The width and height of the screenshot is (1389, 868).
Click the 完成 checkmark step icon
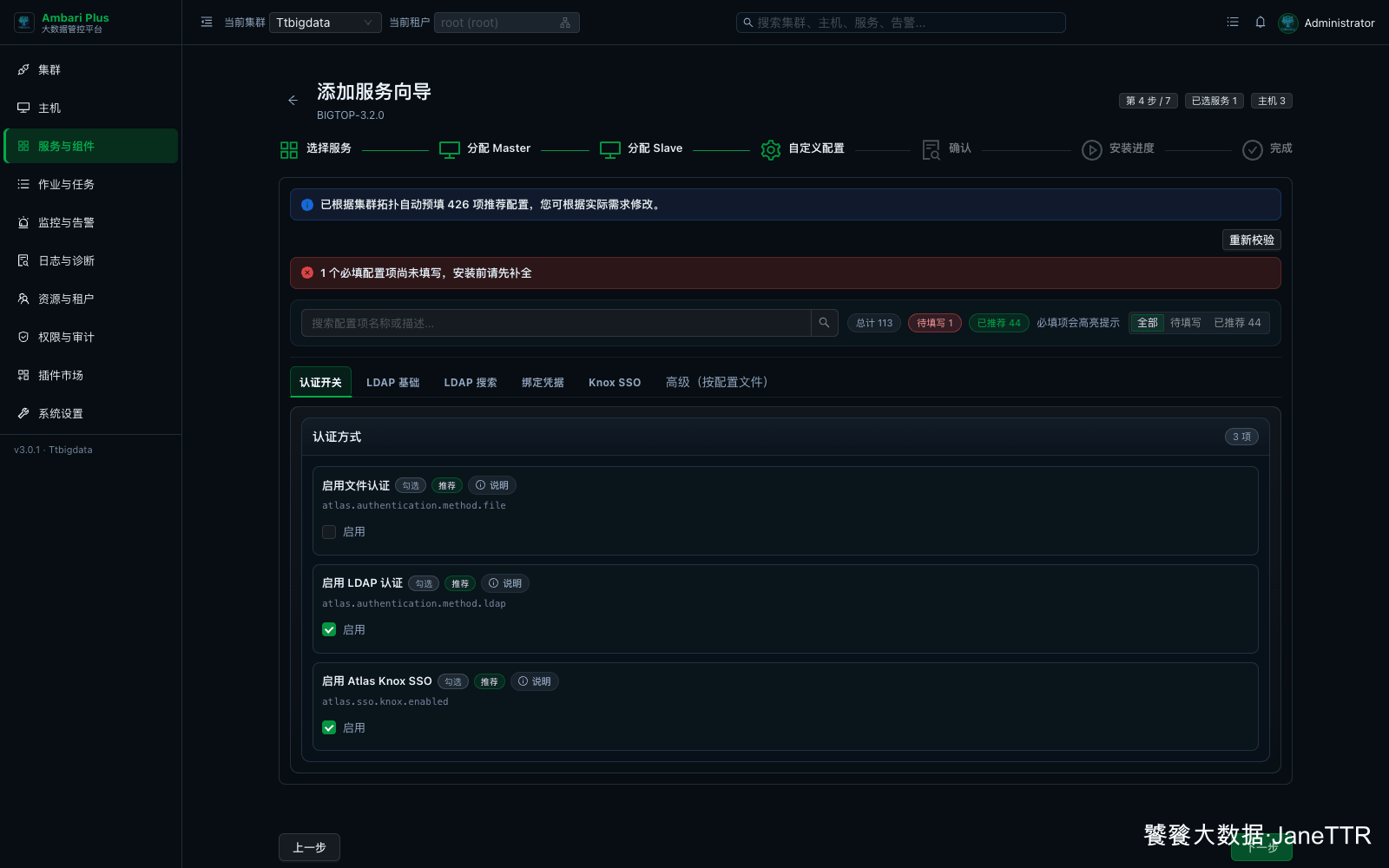[1253, 149]
